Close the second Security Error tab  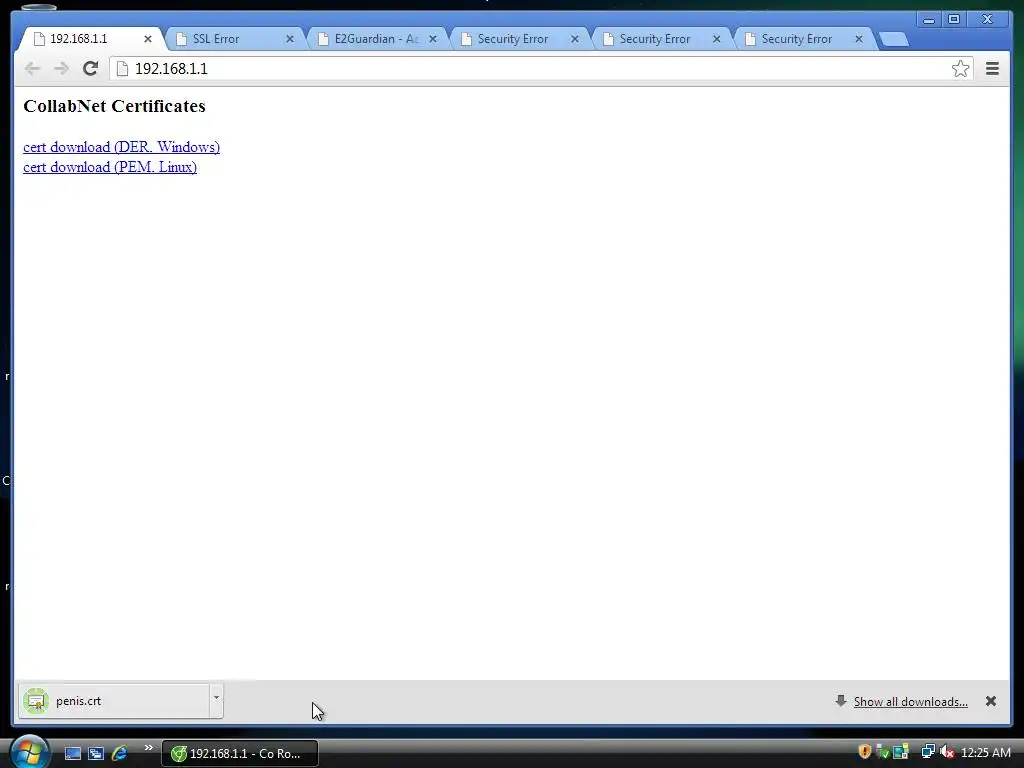[716, 39]
